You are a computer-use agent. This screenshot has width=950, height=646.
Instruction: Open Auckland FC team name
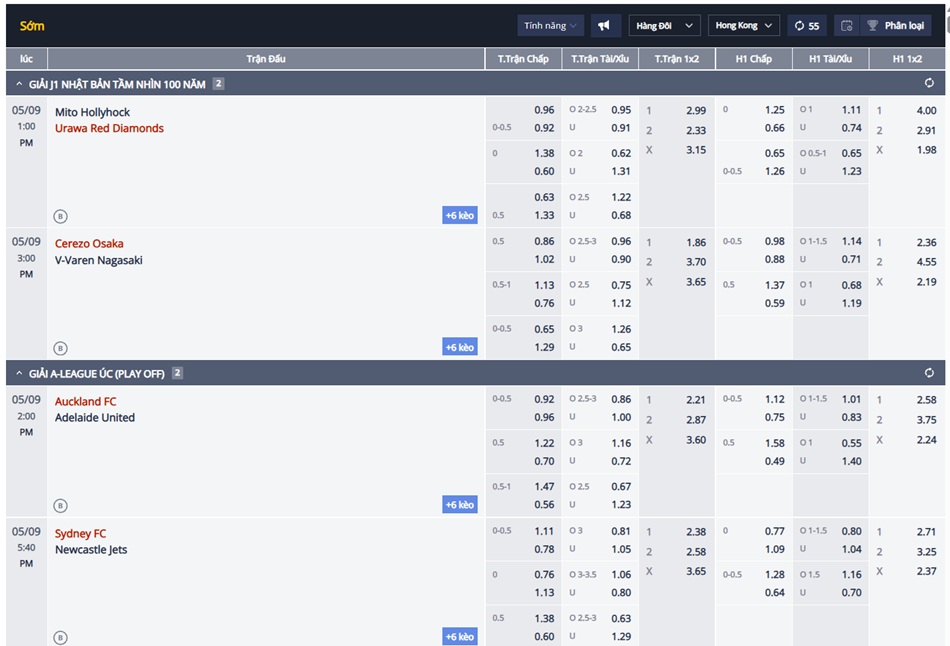85,402
